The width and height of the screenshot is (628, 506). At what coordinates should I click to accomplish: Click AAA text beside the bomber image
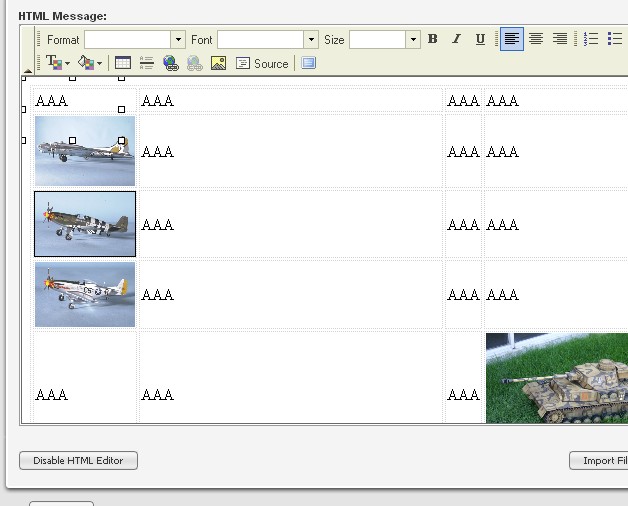(x=157, y=152)
